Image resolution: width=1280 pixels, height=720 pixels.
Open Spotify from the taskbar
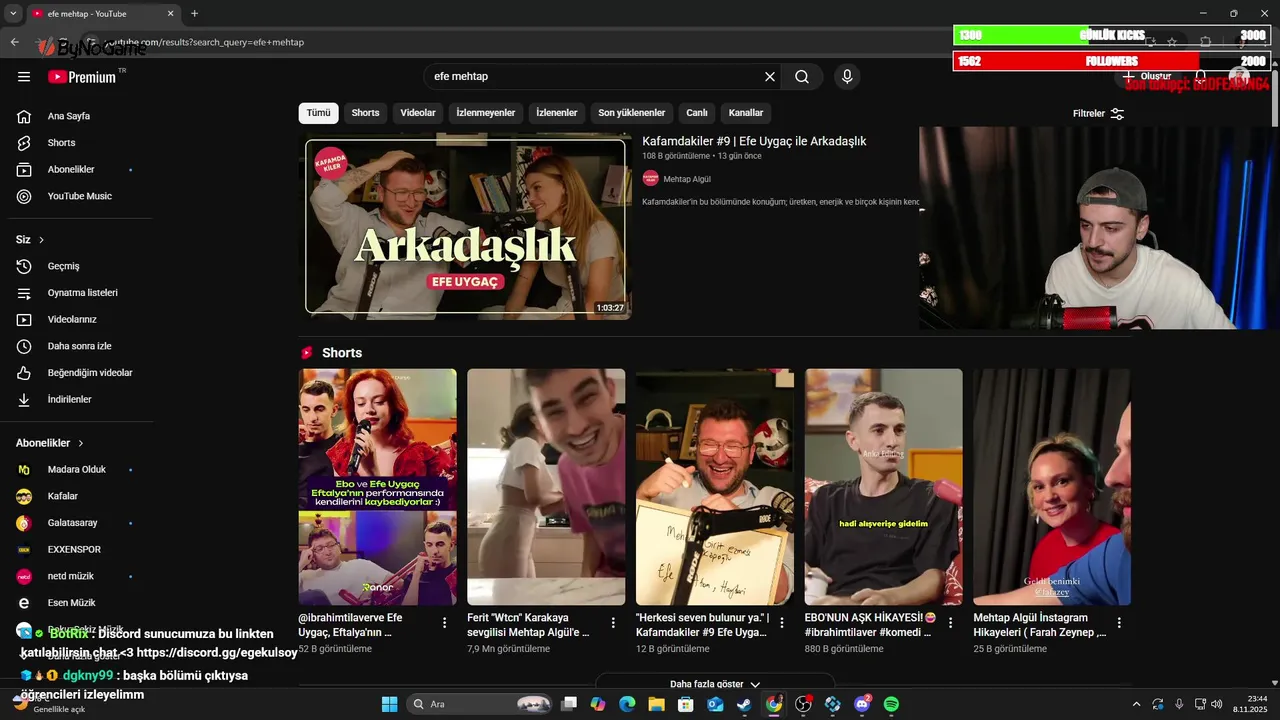pyautogui.click(x=891, y=704)
